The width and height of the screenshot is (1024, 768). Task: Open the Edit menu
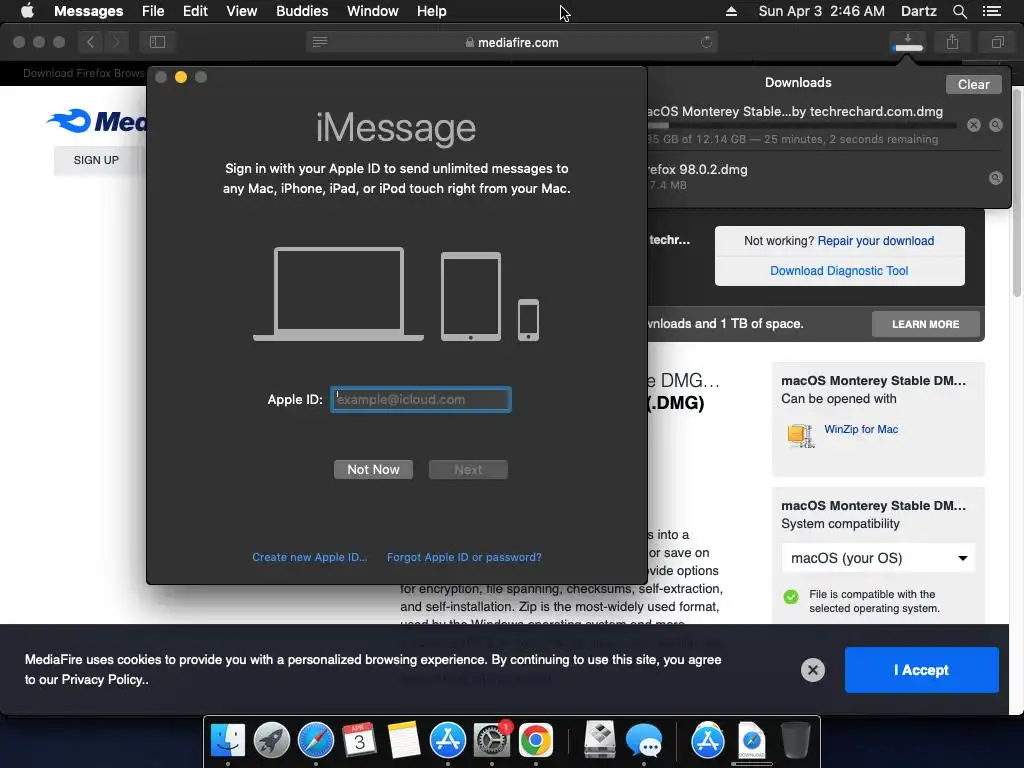195,11
